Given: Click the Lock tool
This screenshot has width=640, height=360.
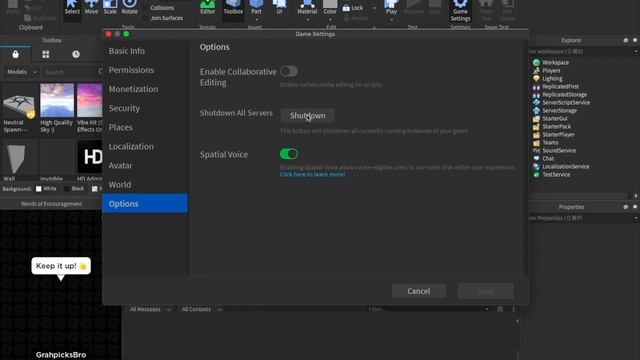Looking at the screenshot, I should click(353, 8).
